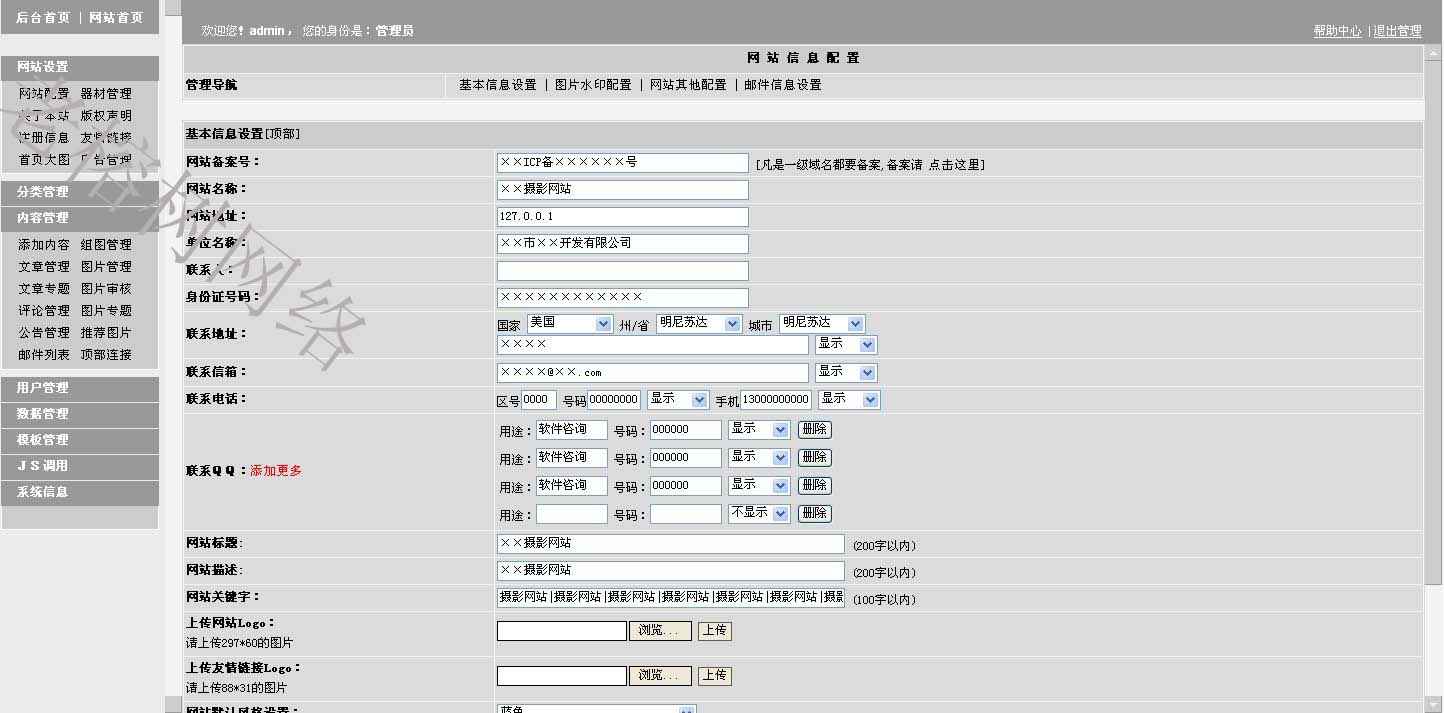Image resolution: width=1444 pixels, height=713 pixels.
Task: Open 图片专题 in sidebar
Action: click(x=106, y=311)
